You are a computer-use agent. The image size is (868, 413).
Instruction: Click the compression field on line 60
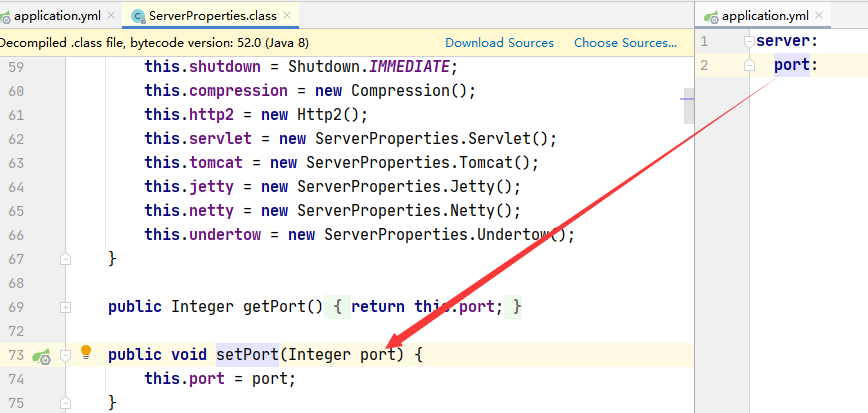tap(239, 90)
